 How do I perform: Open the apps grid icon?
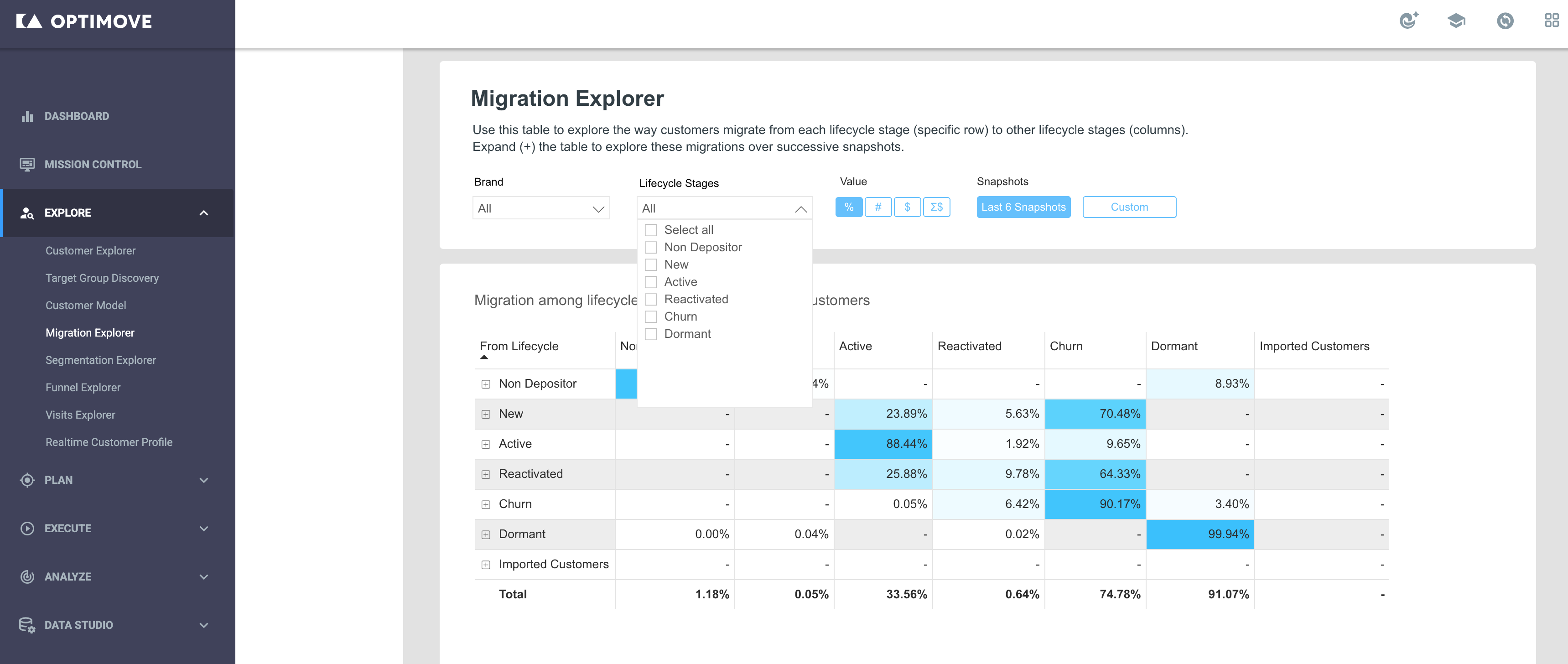pos(1552,21)
